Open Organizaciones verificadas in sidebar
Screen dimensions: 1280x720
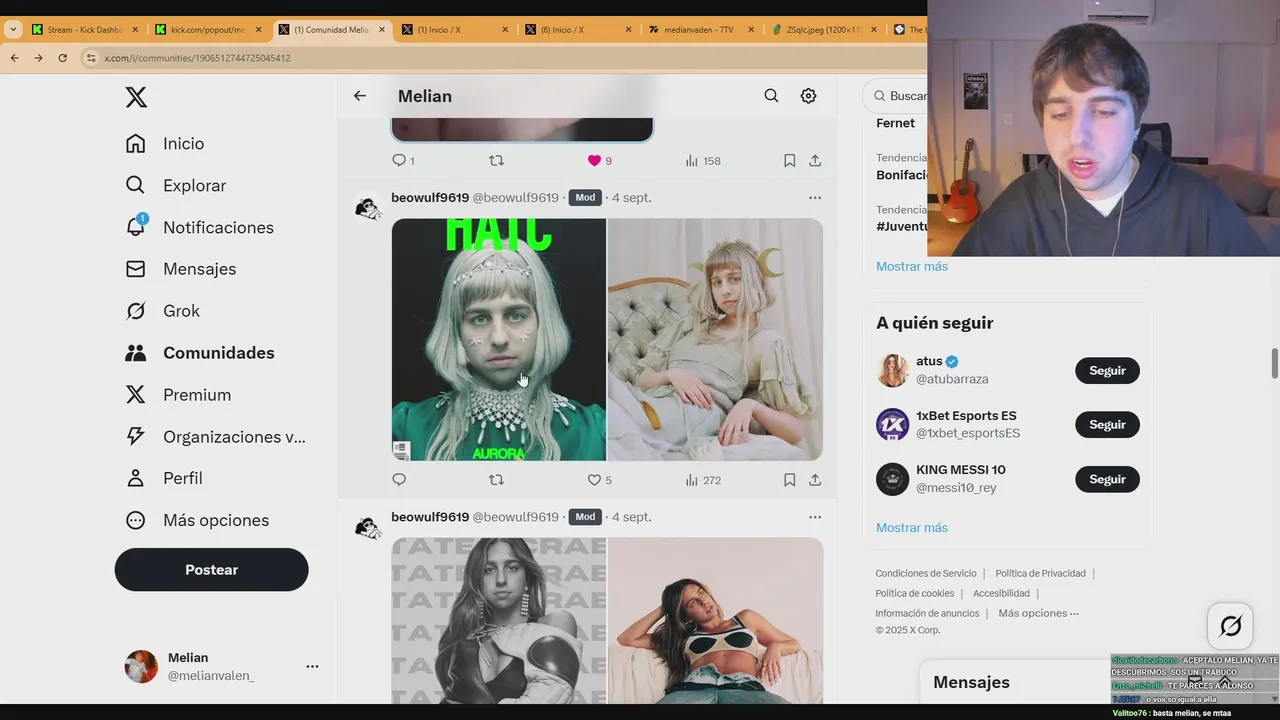(216, 437)
